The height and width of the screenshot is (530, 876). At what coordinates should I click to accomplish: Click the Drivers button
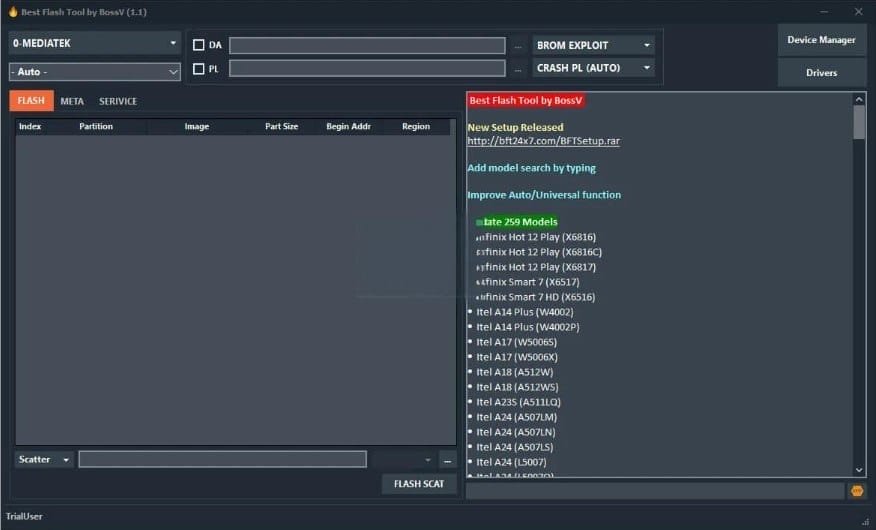[x=821, y=73]
